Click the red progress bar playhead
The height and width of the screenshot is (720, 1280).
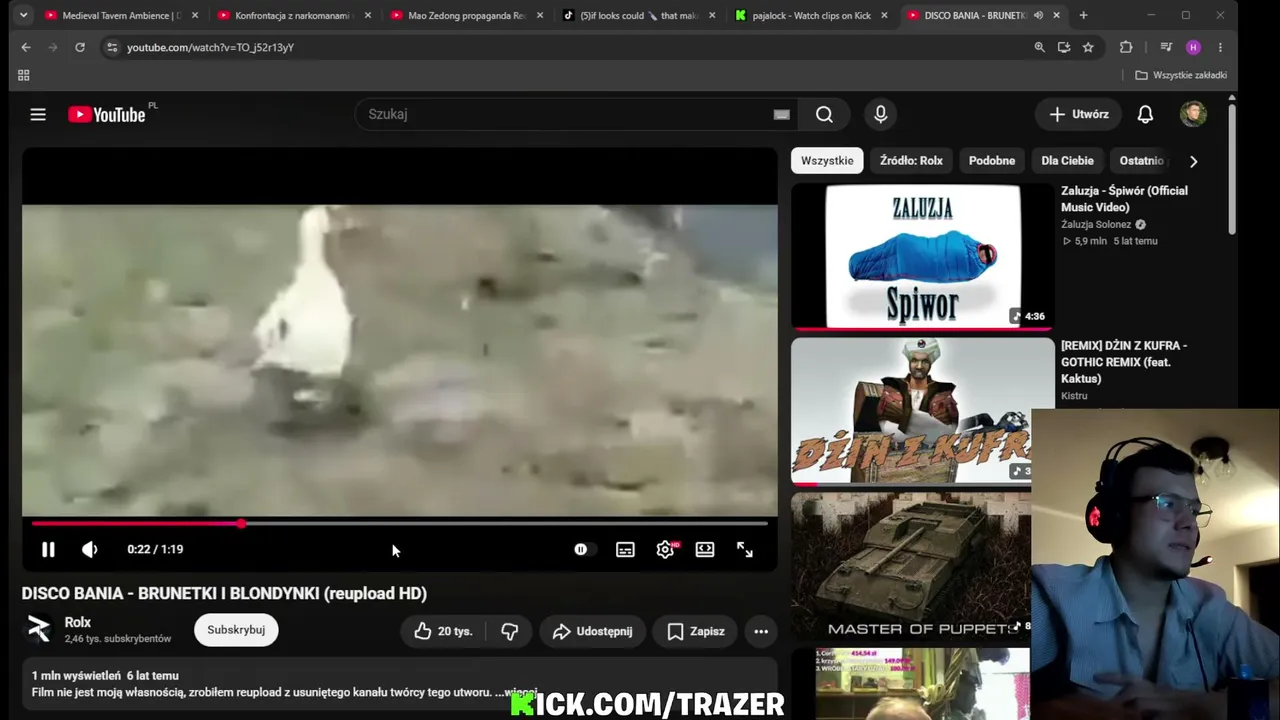tap(242, 523)
